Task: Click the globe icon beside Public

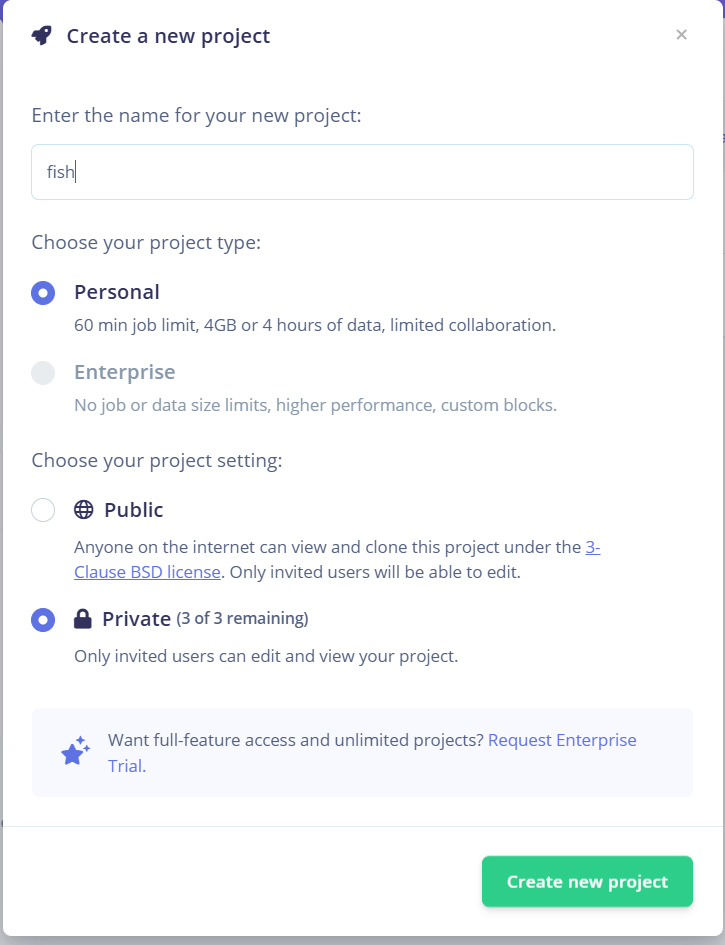Action: pos(84,510)
